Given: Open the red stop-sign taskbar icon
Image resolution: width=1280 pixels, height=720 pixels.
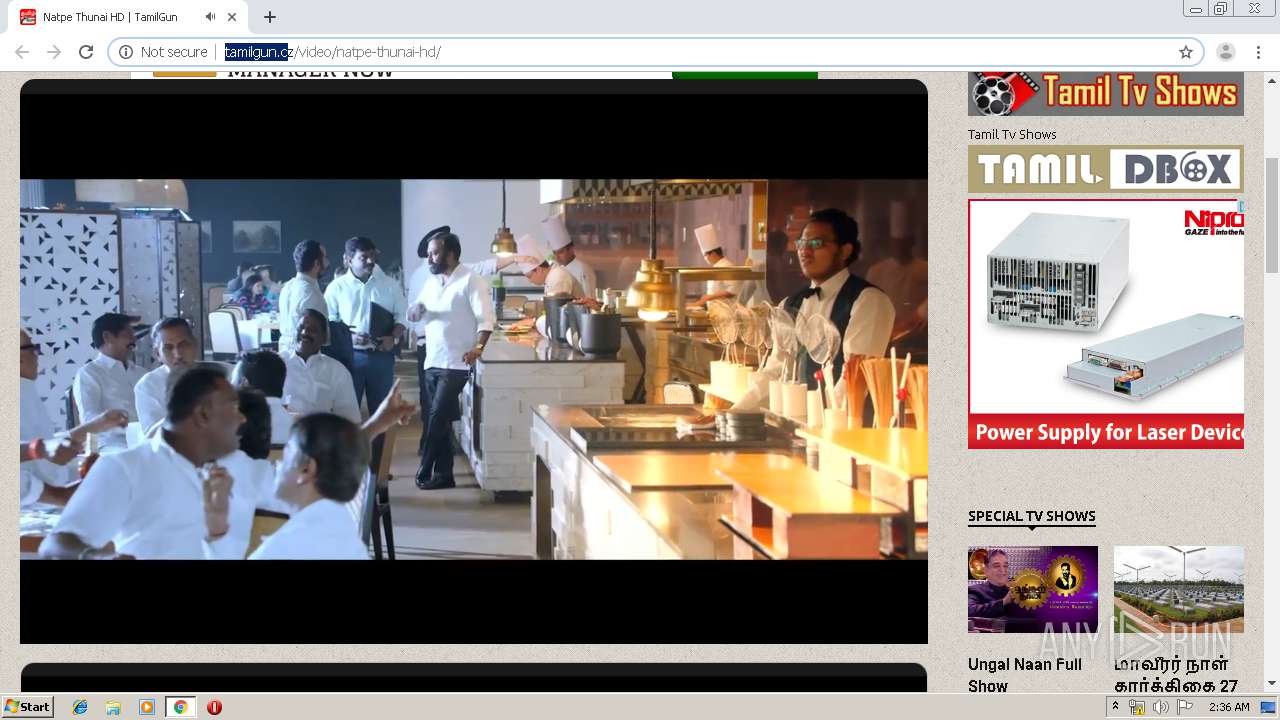Looking at the screenshot, I should click(x=214, y=707).
